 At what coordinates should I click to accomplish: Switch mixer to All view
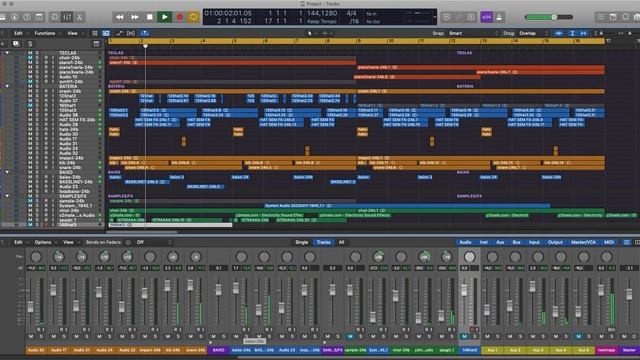coord(342,242)
